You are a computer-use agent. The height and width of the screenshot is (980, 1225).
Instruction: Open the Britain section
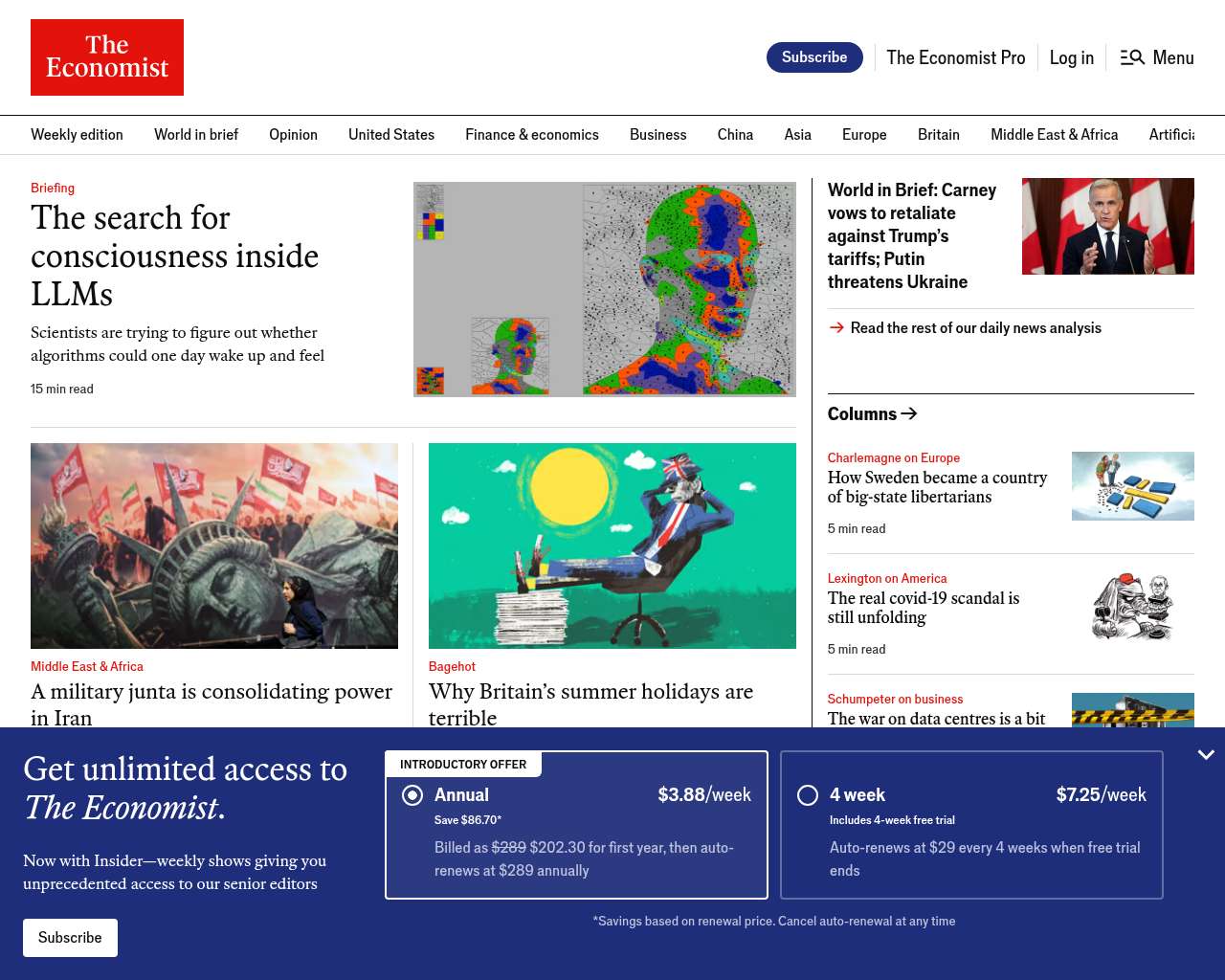click(x=939, y=135)
